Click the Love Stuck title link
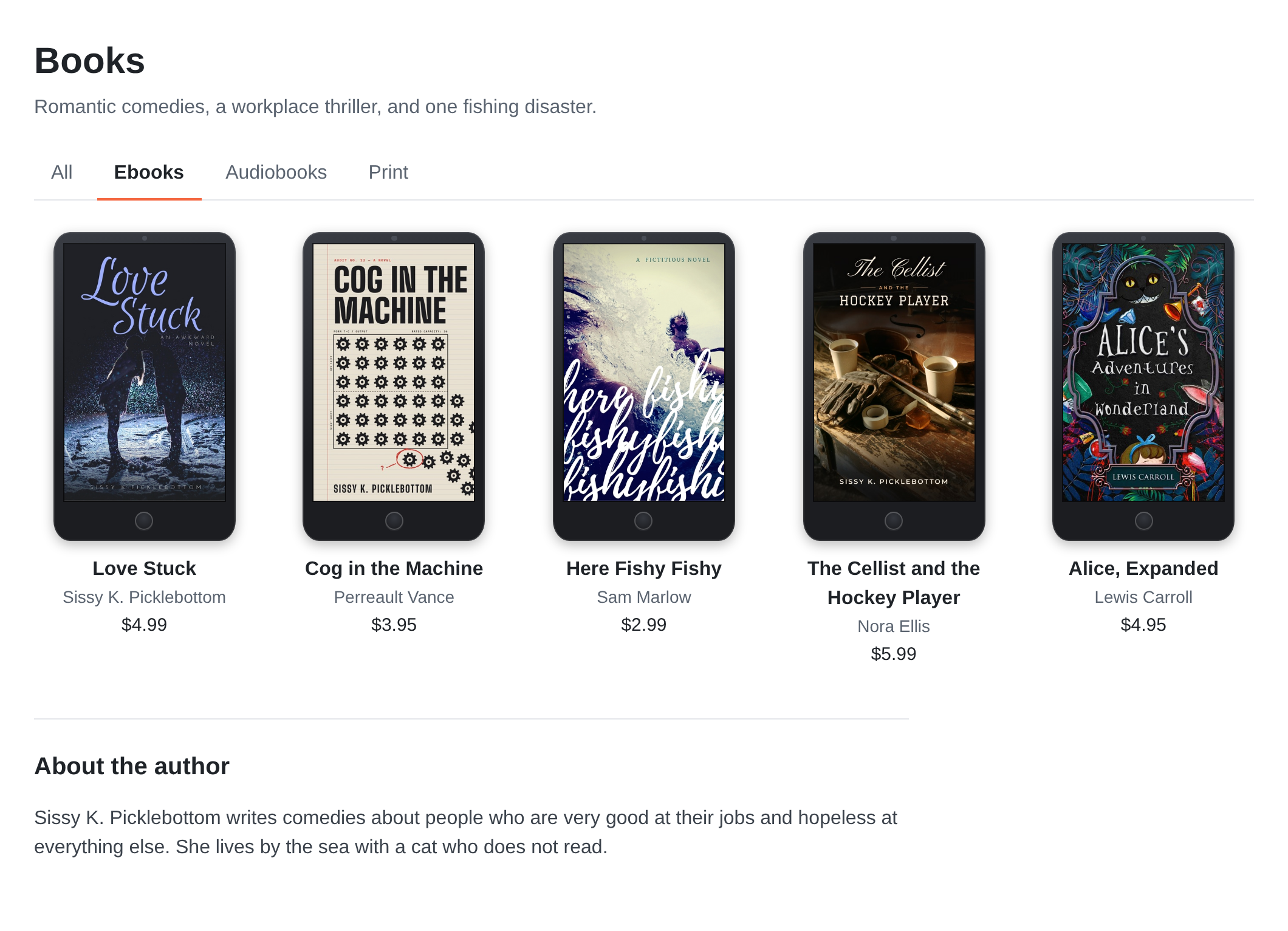 tap(145, 568)
